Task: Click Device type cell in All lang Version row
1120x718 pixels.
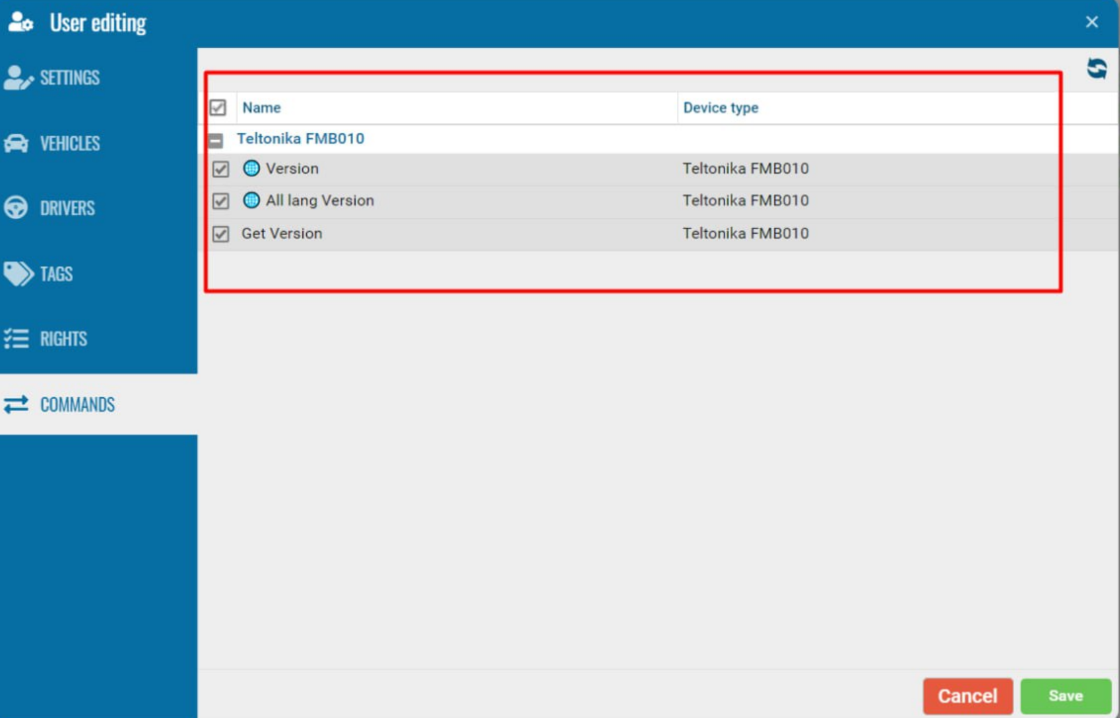Action: [x=746, y=201]
